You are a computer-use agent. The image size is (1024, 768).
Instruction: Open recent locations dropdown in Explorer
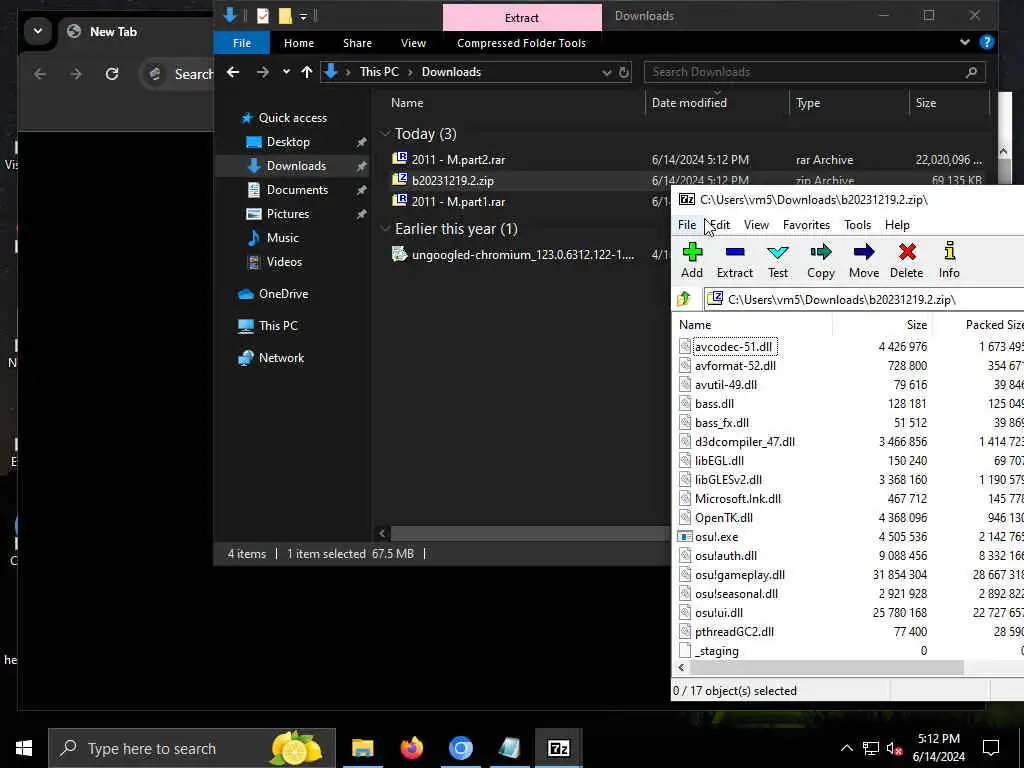[x=286, y=72]
